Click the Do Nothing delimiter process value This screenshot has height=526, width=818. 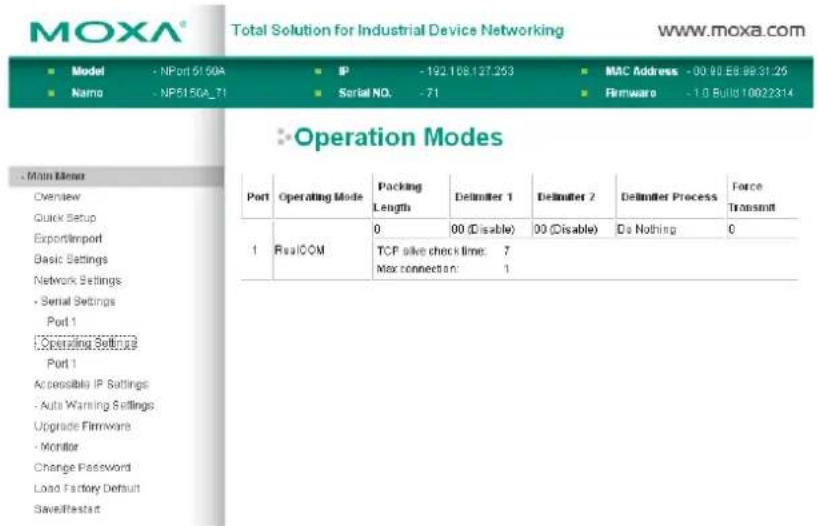pyautogui.click(x=646, y=229)
